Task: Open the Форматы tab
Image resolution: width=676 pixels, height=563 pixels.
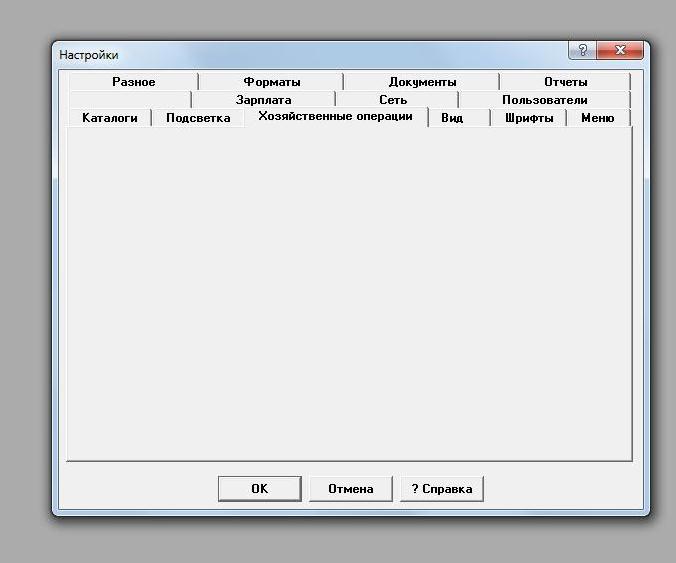Action: (x=272, y=81)
